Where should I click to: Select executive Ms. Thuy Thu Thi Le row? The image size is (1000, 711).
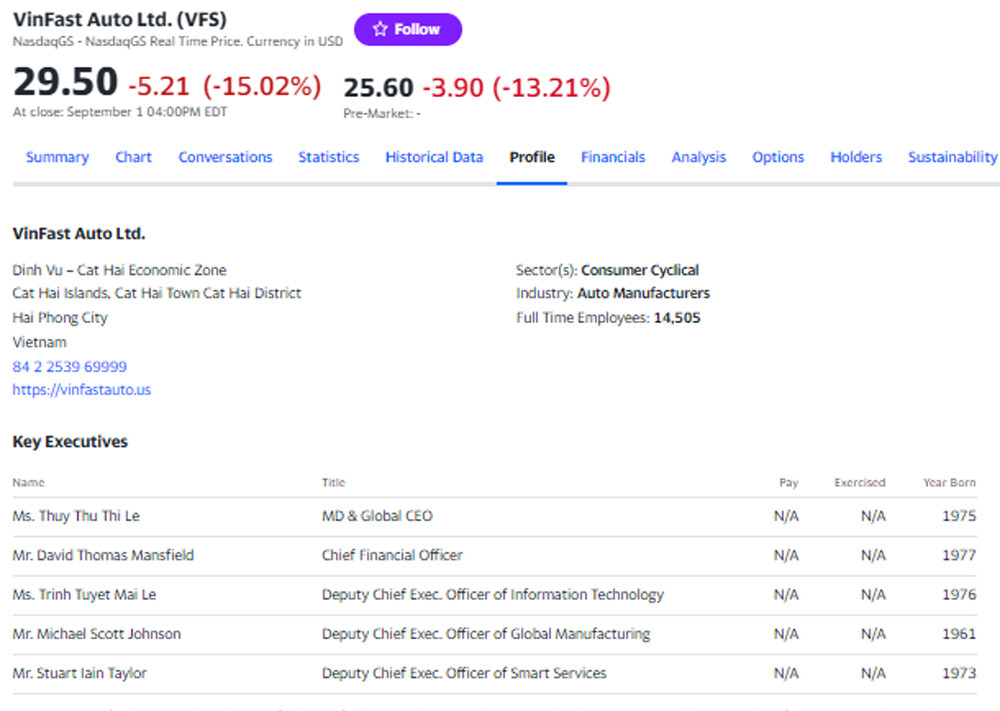76,516
